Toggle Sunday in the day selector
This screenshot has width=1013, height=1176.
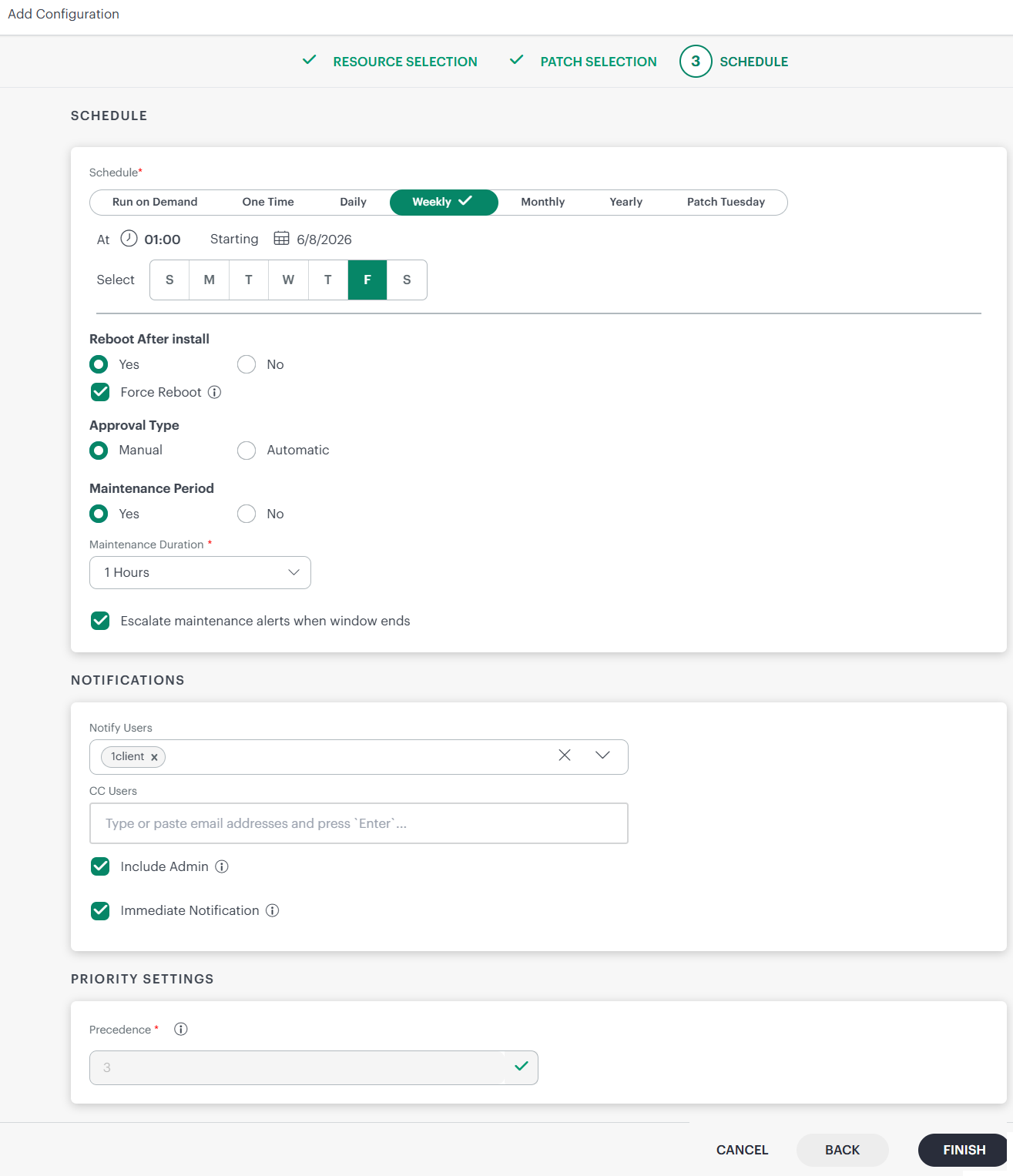pyautogui.click(x=169, y=280)
